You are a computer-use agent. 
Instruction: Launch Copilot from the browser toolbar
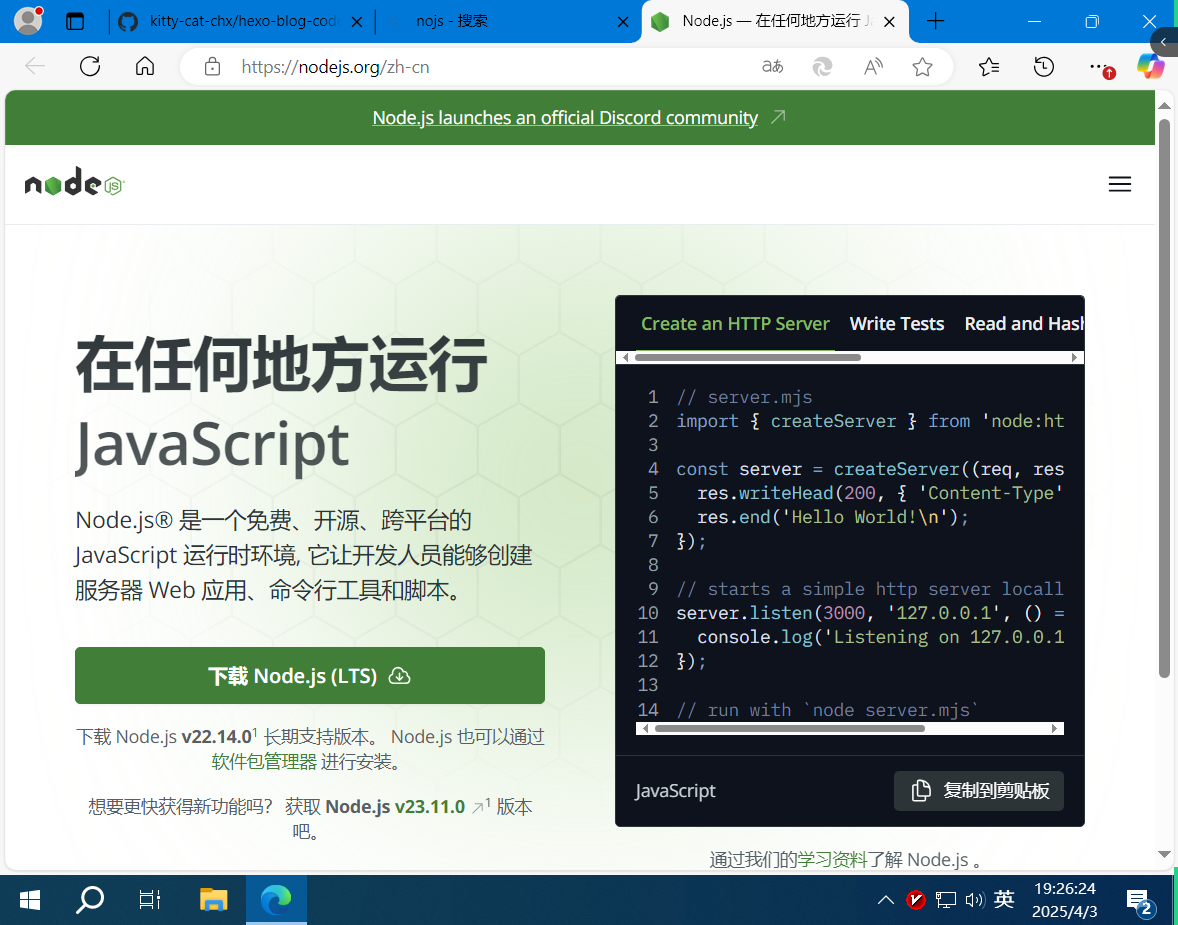(x=1150, y=66)
